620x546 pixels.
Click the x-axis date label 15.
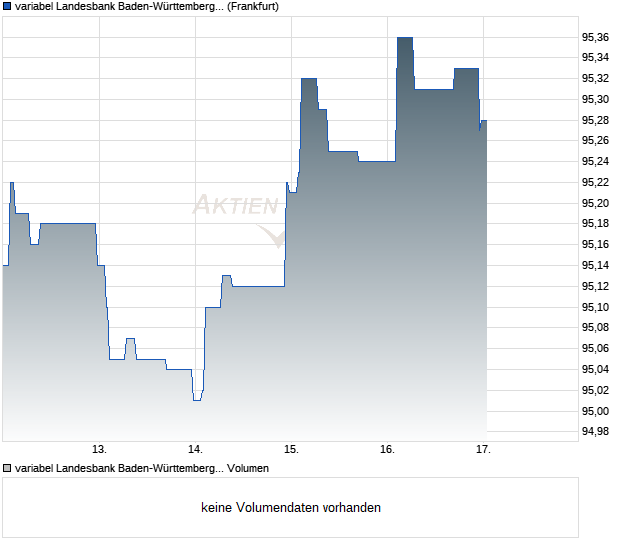click(x=291, y=450)
